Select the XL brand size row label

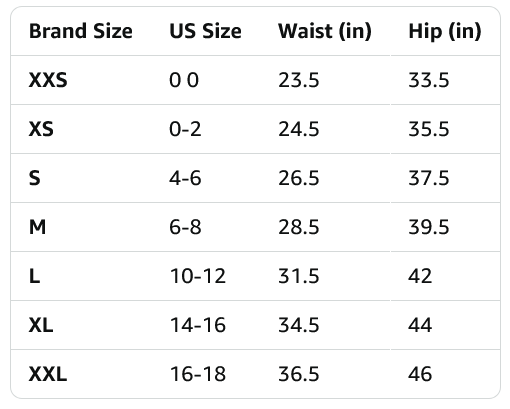[41, 325]
